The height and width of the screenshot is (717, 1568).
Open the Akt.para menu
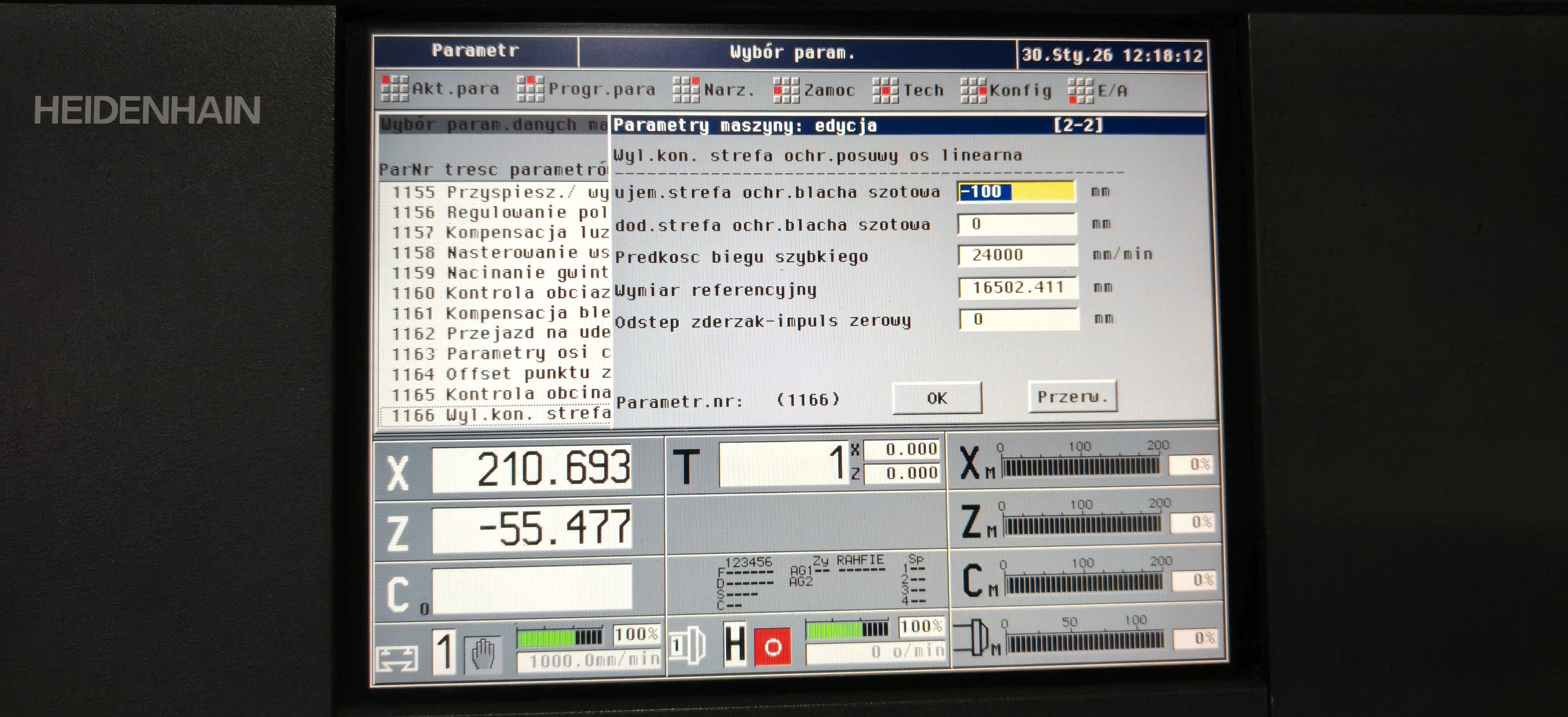(x=440, y=89)
